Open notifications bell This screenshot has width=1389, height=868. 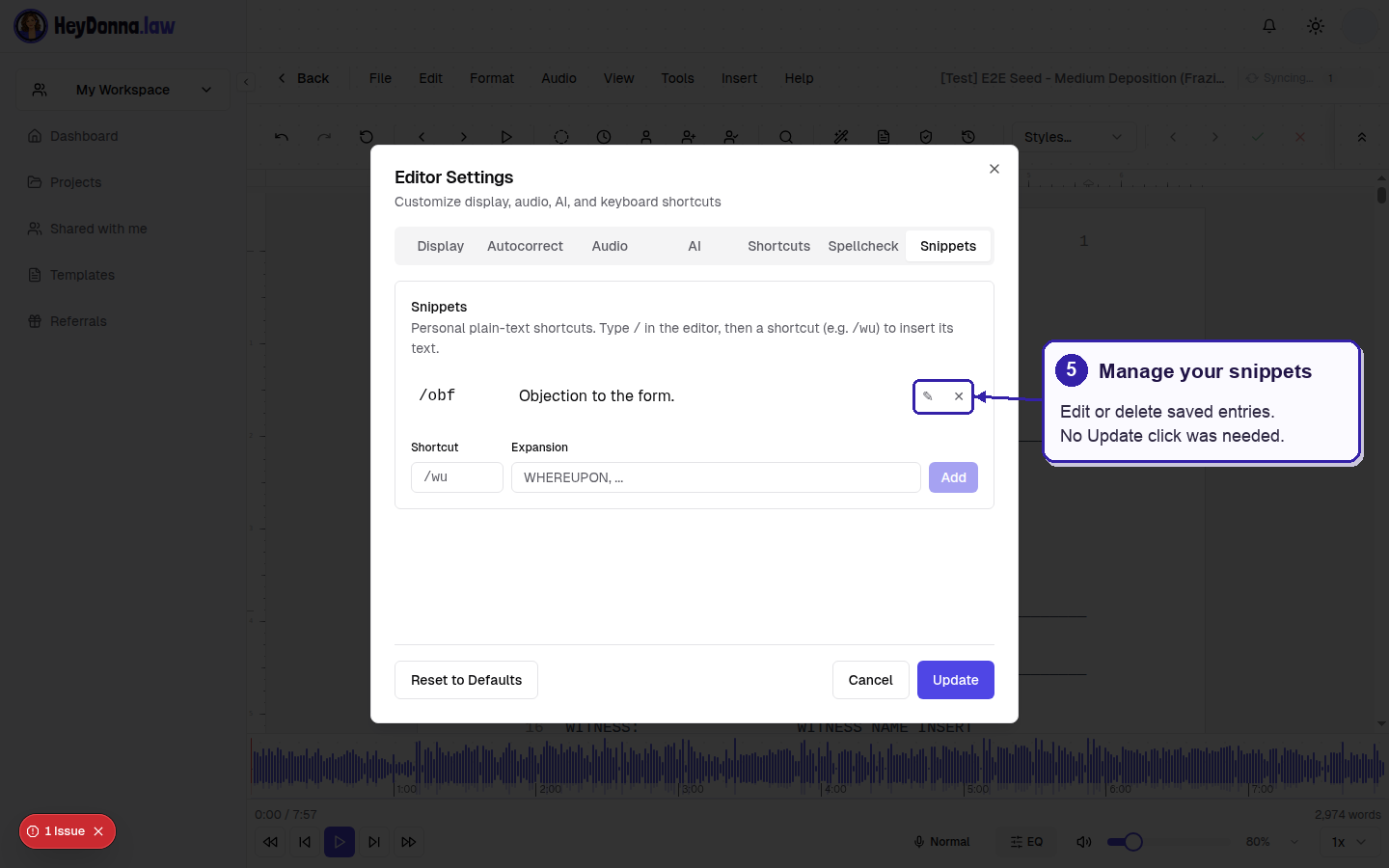click(1269, 26)
